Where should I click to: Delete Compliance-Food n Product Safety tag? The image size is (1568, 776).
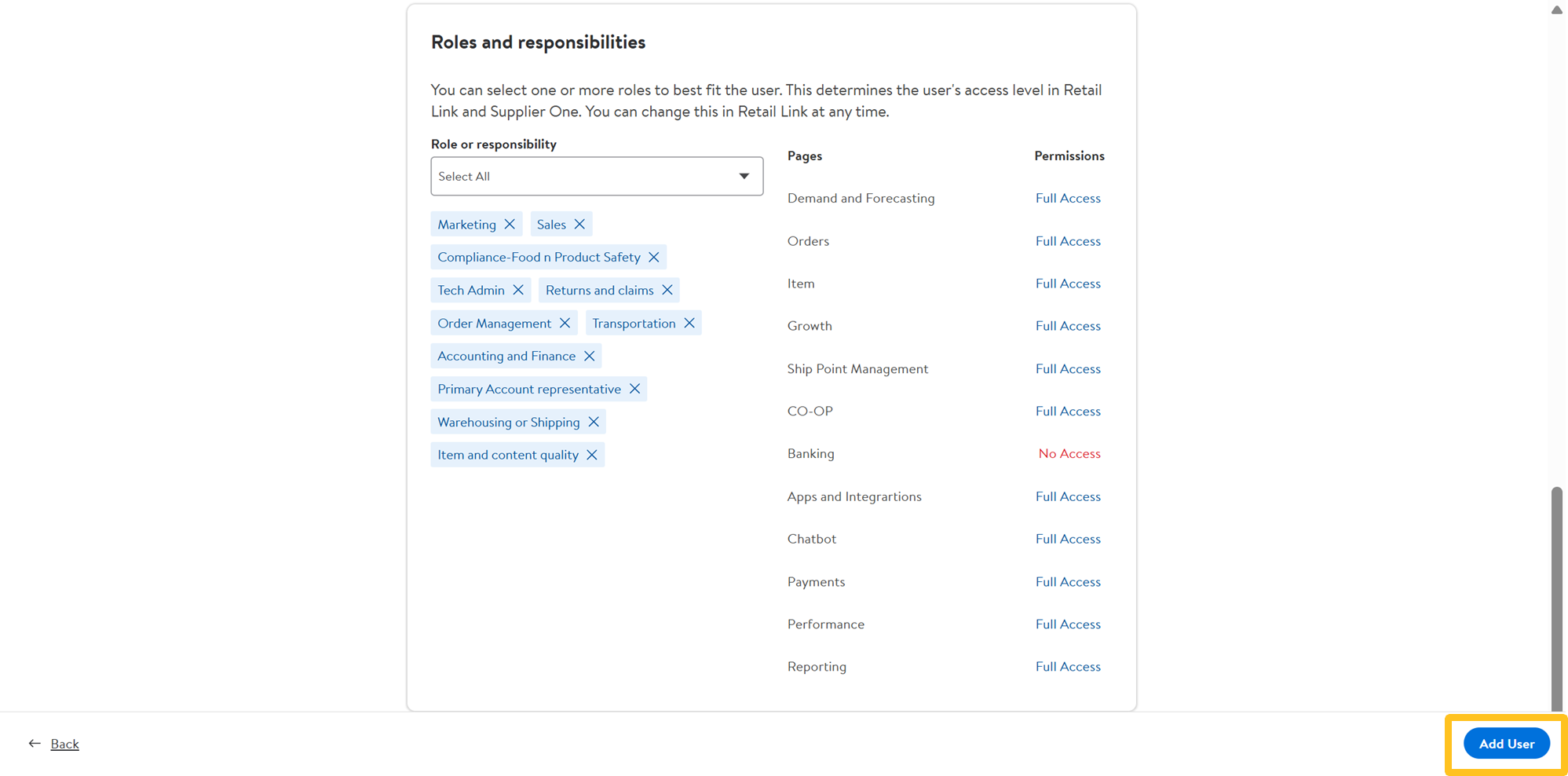click(654, 258)
